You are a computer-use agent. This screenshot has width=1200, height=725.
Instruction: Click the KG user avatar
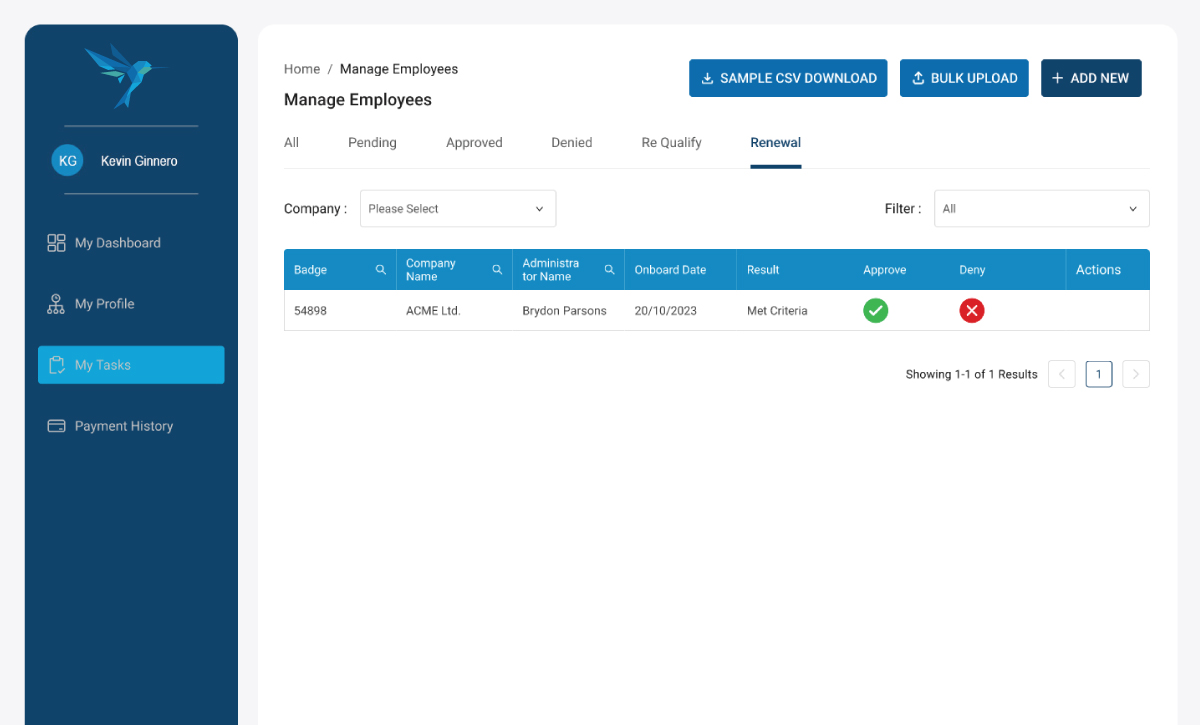click(x=67, y=160)
